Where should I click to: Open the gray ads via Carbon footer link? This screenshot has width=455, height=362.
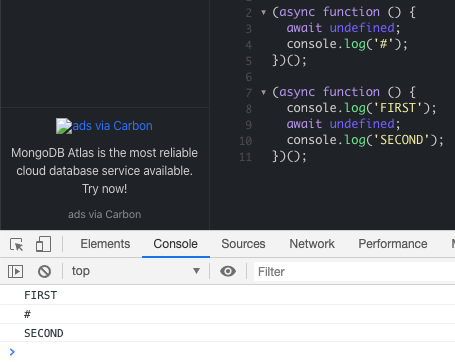[x=105, y=214]
